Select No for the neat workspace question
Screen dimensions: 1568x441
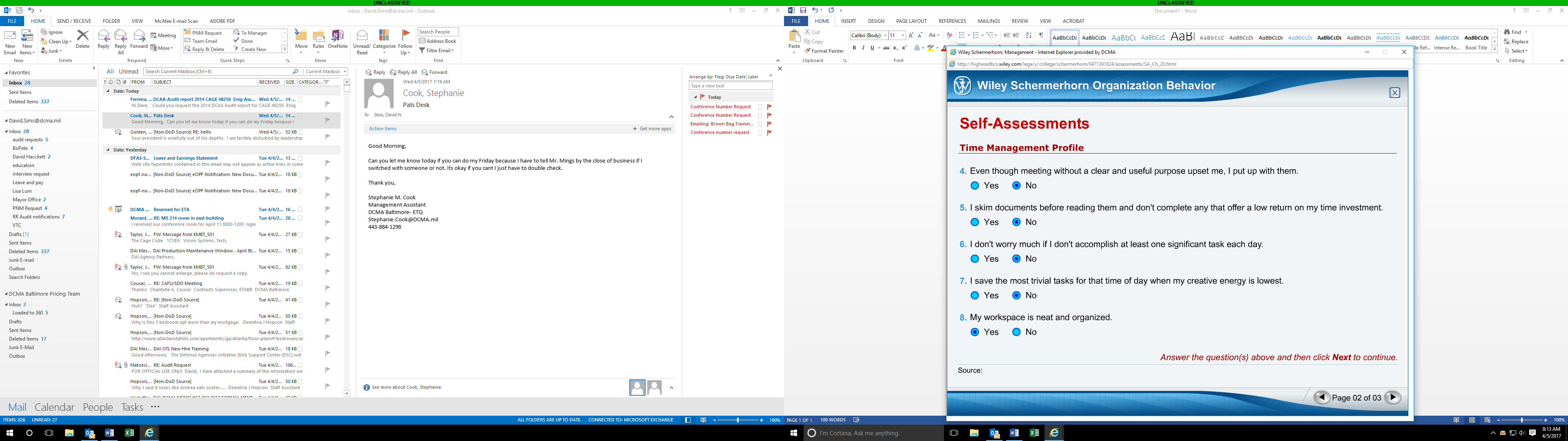[x=1016, y=332]
